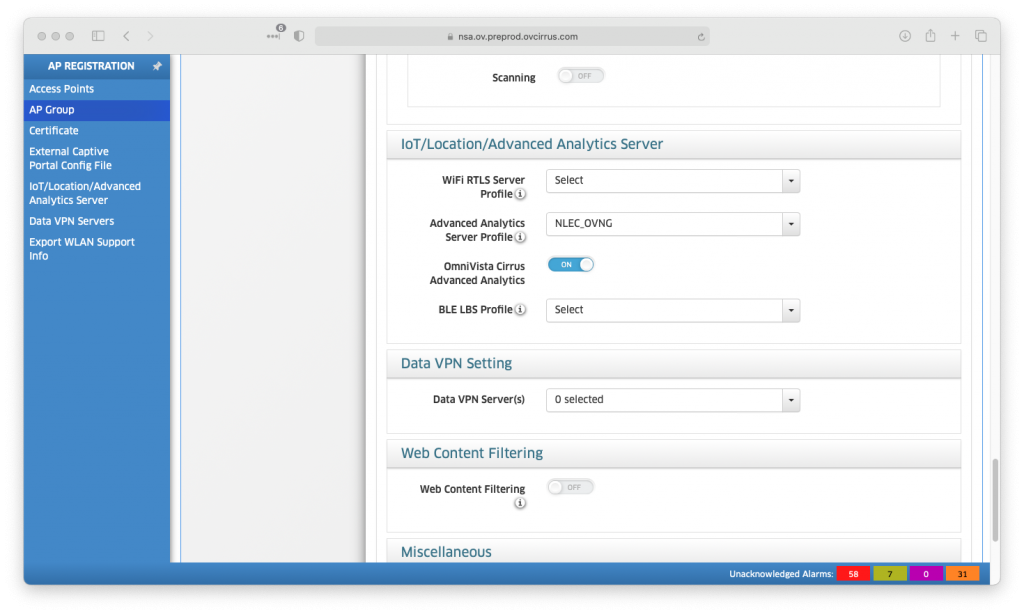Go to Data VPN Servers link
The width and height of the screenshot is (1024, 614).
(x=71, y=221)
